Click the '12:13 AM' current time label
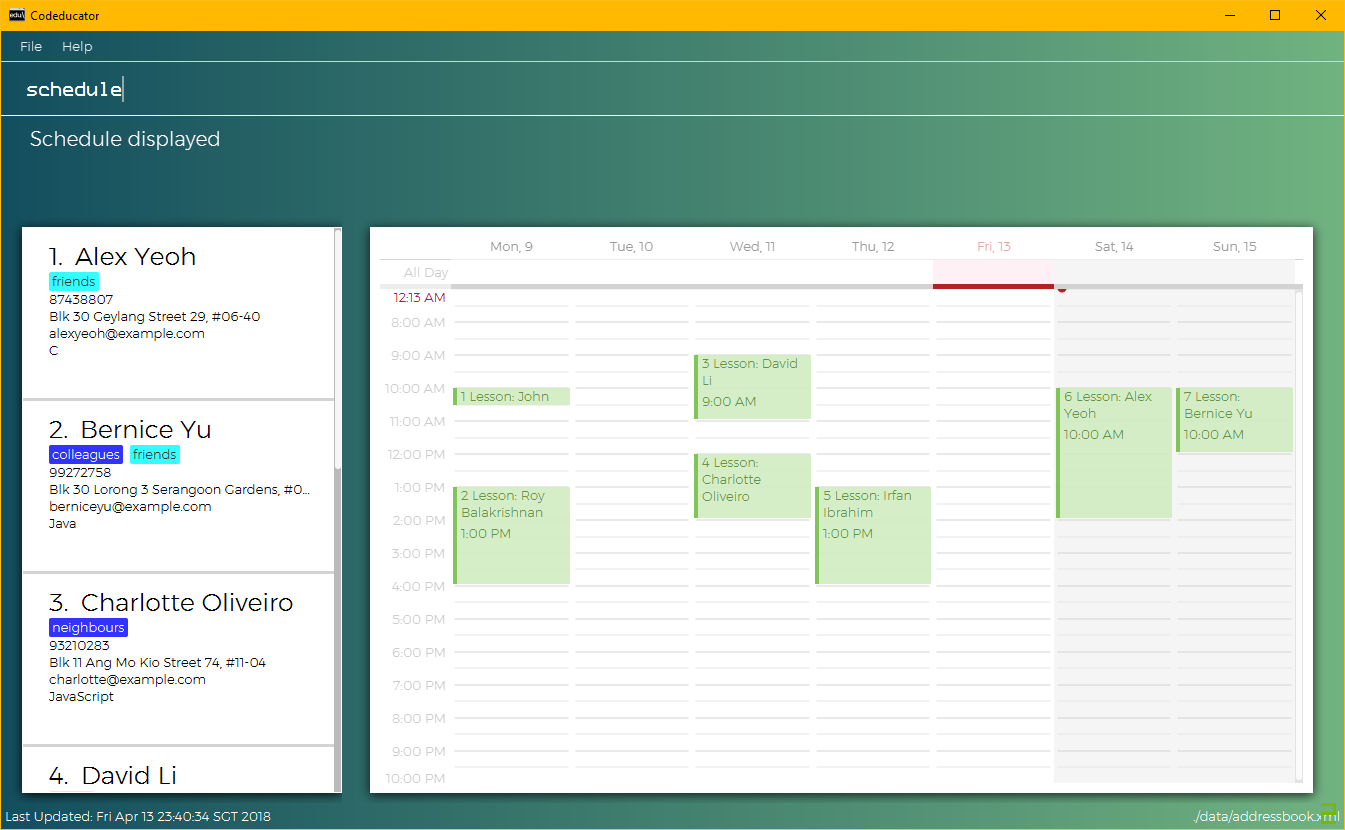 (x=419, y=298)
